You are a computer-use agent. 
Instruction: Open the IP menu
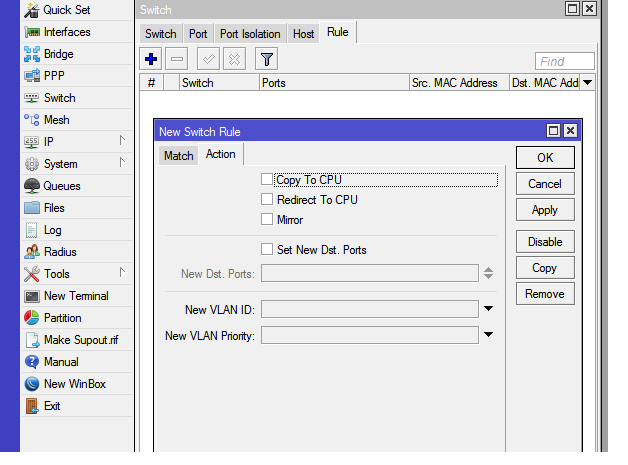[x=76, y=141]
